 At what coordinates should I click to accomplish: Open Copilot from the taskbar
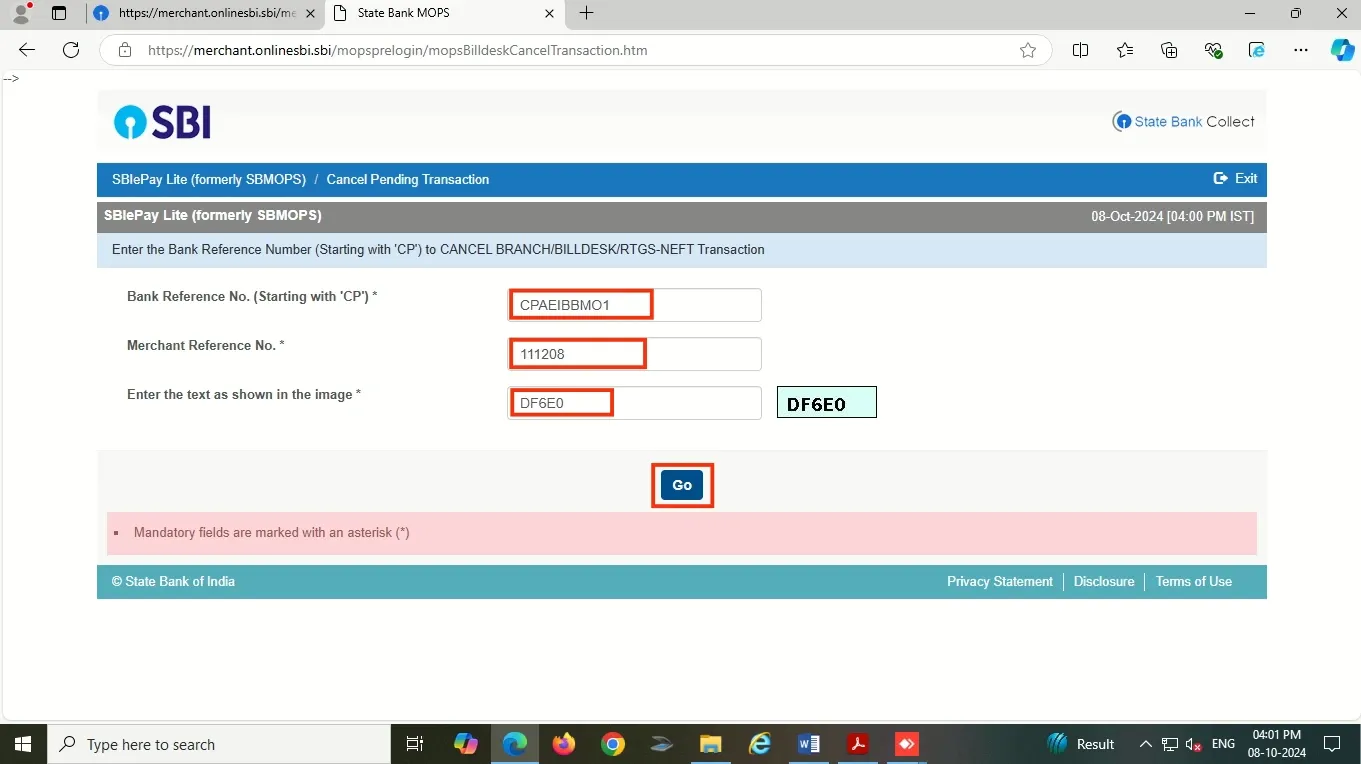[465, 744]
